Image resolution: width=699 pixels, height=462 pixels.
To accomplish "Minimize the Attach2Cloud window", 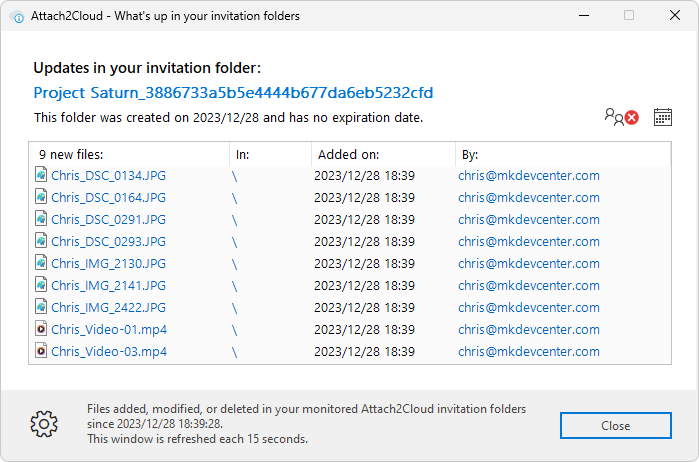I will click(x=584, y=16).
